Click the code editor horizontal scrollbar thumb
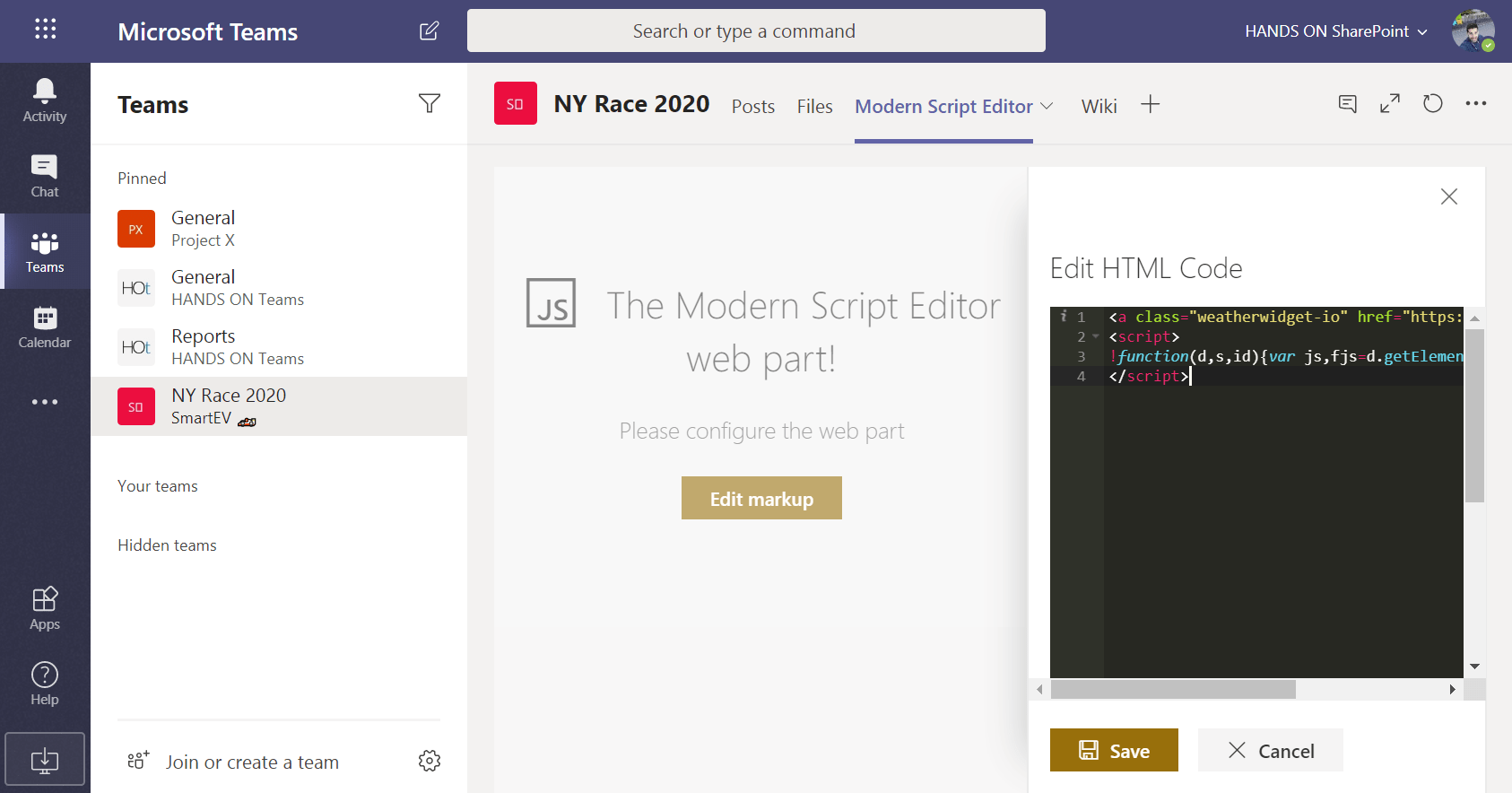This screenshot has height=793, width=1512. [1173, 689]
